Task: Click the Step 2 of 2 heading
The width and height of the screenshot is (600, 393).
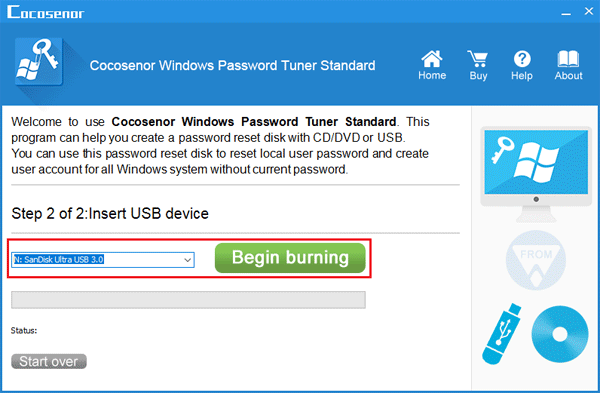Action: pyautogui.click(x=110, y=214)
